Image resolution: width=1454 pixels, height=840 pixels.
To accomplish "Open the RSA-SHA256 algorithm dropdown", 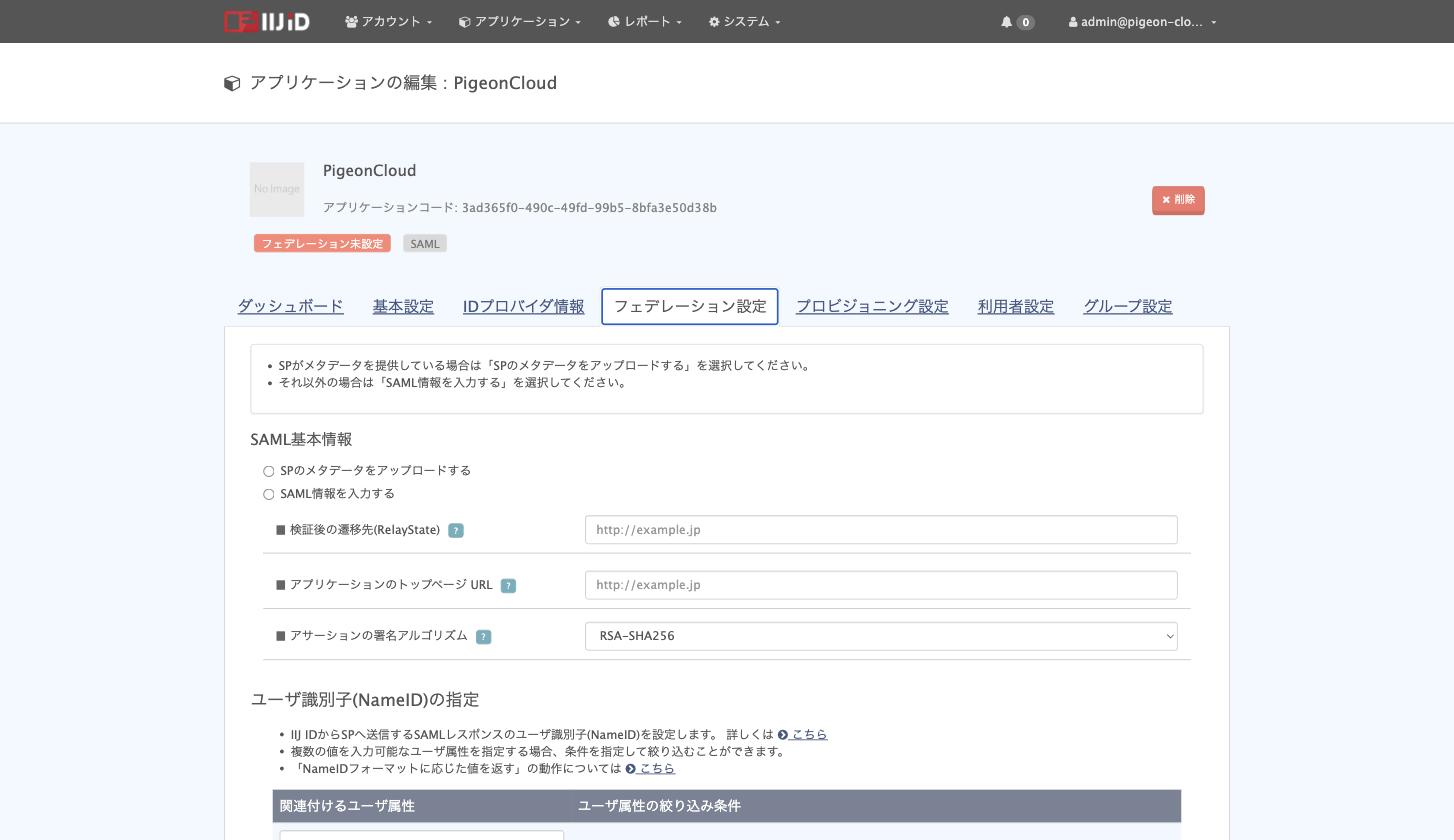I will [881, 636].
